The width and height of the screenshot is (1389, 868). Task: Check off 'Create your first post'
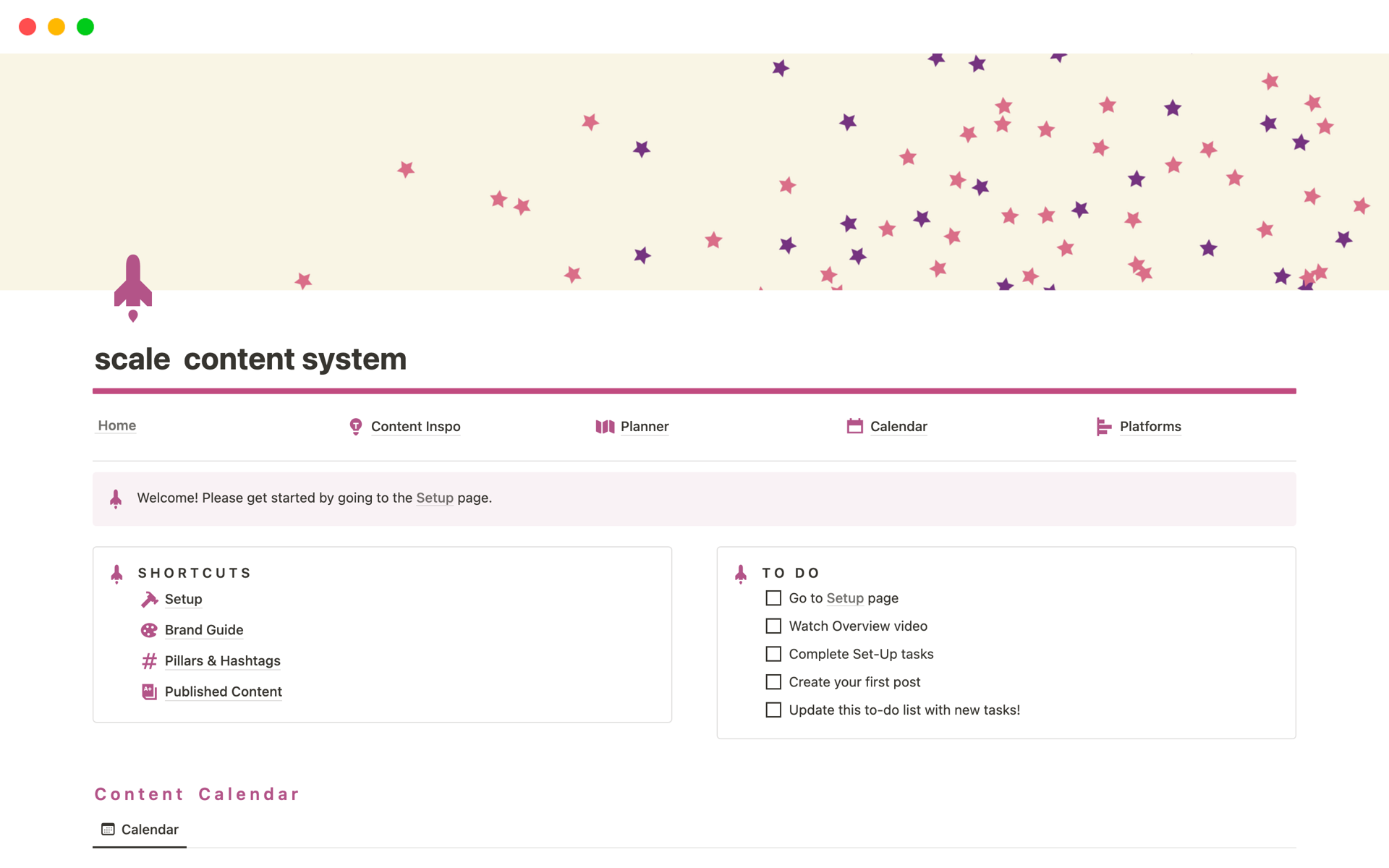773,682
